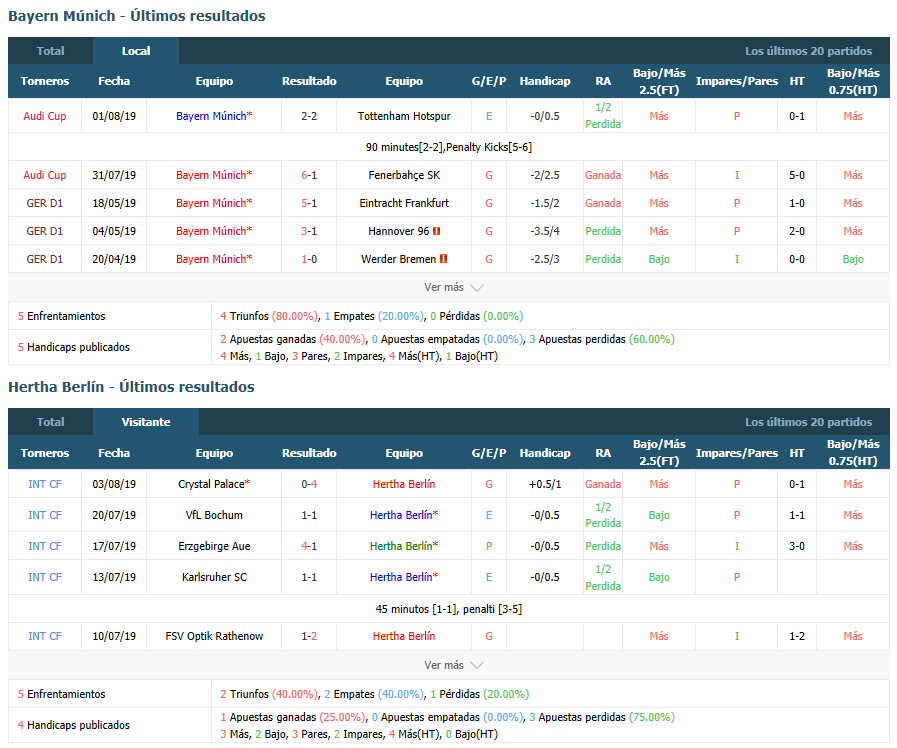897x748 pixels.
Task: Click Hertha Berlín - Últimos resultados heading
Action: coord(131,387)
